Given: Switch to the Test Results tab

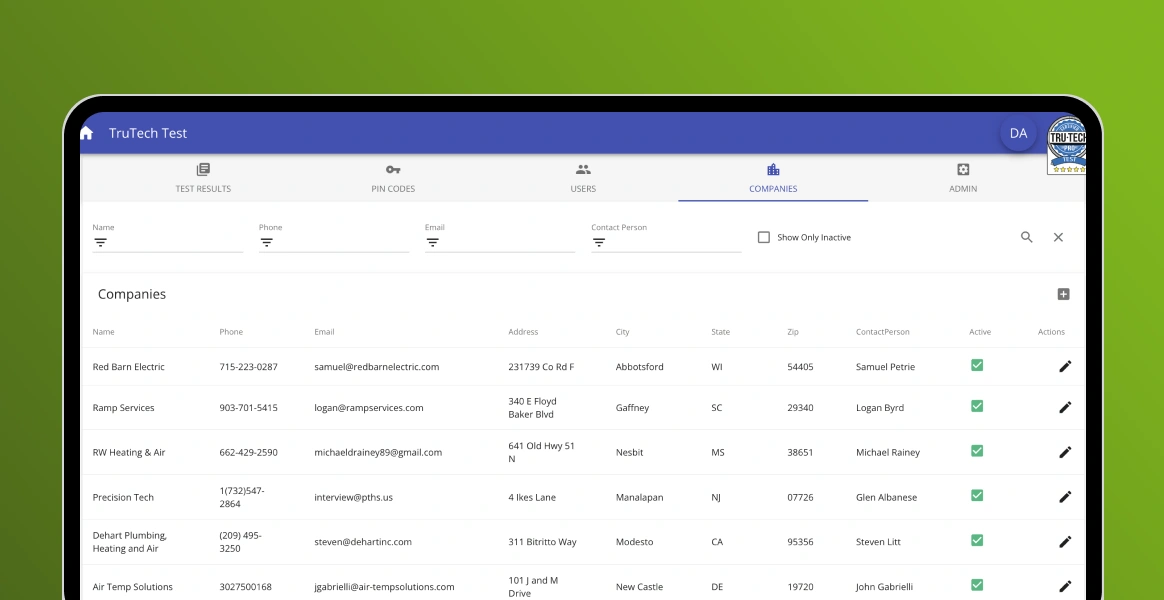Looking at the screenshot, I should tap(203, 178).
